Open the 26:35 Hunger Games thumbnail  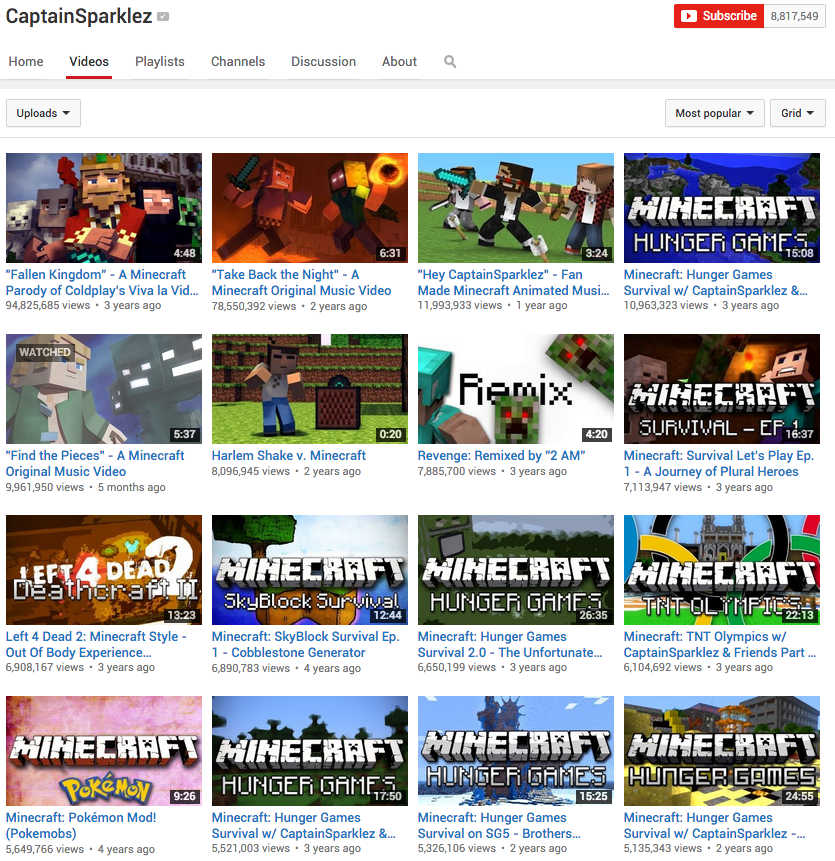tap(515, 570)
